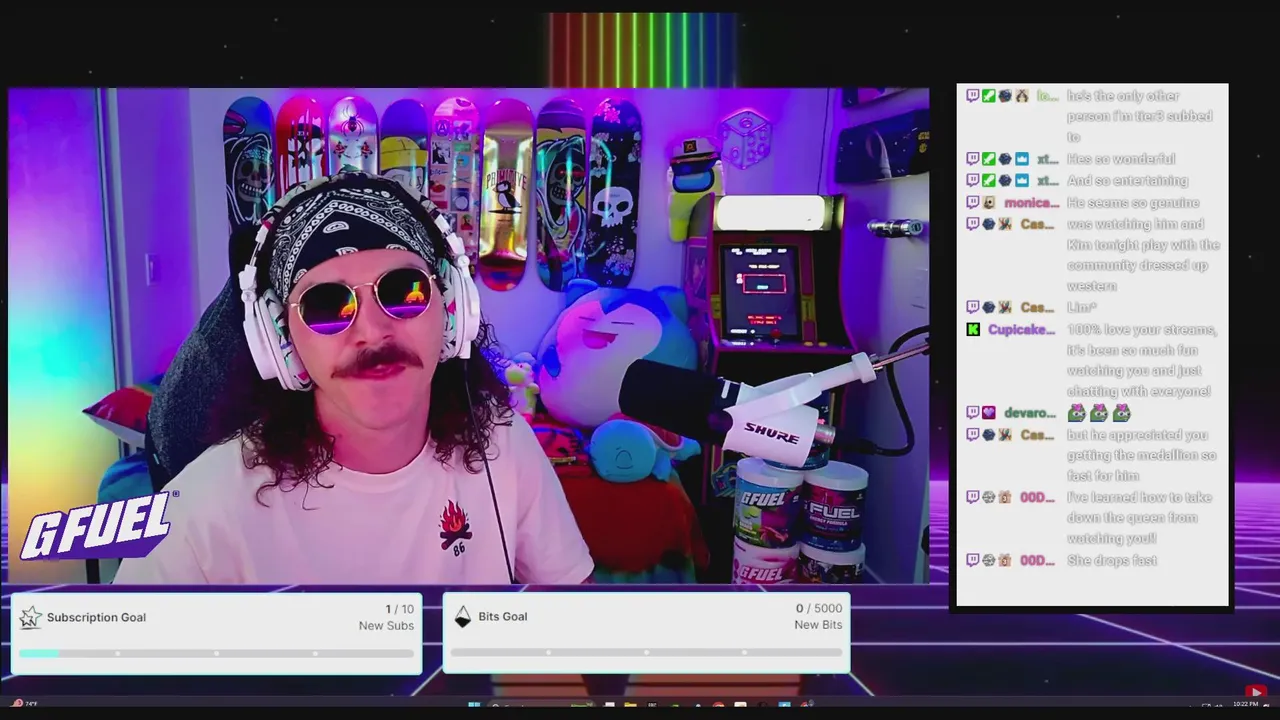1280x720 pixels.
Task: Click the Bits Goal progress bar
Action: (646, 652)
